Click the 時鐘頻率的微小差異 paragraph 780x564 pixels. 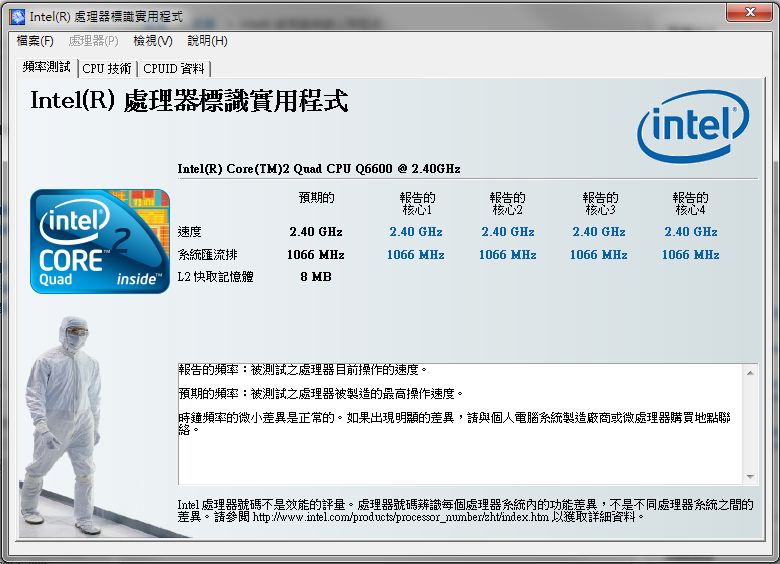[454, 423]
